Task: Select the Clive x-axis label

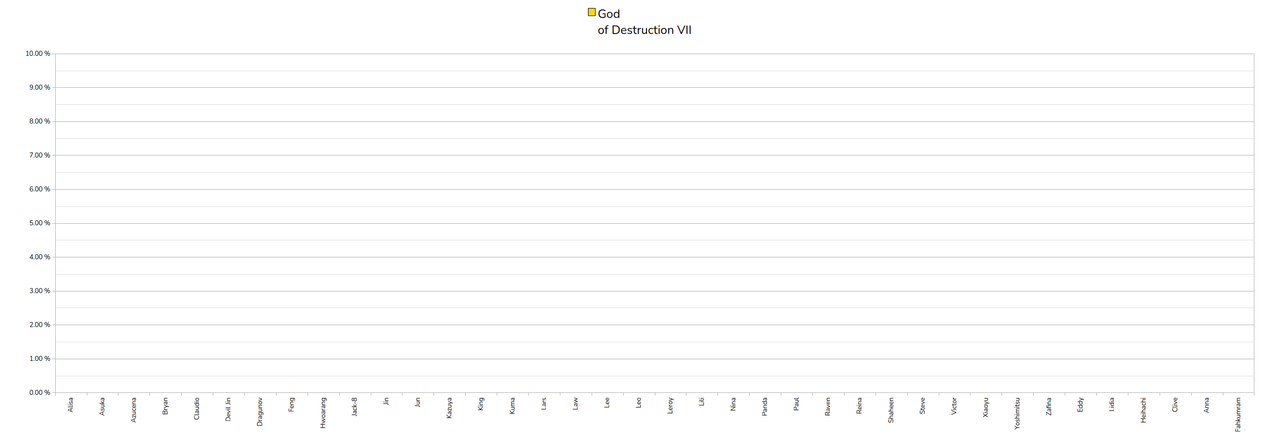Action: [1175, 405]
